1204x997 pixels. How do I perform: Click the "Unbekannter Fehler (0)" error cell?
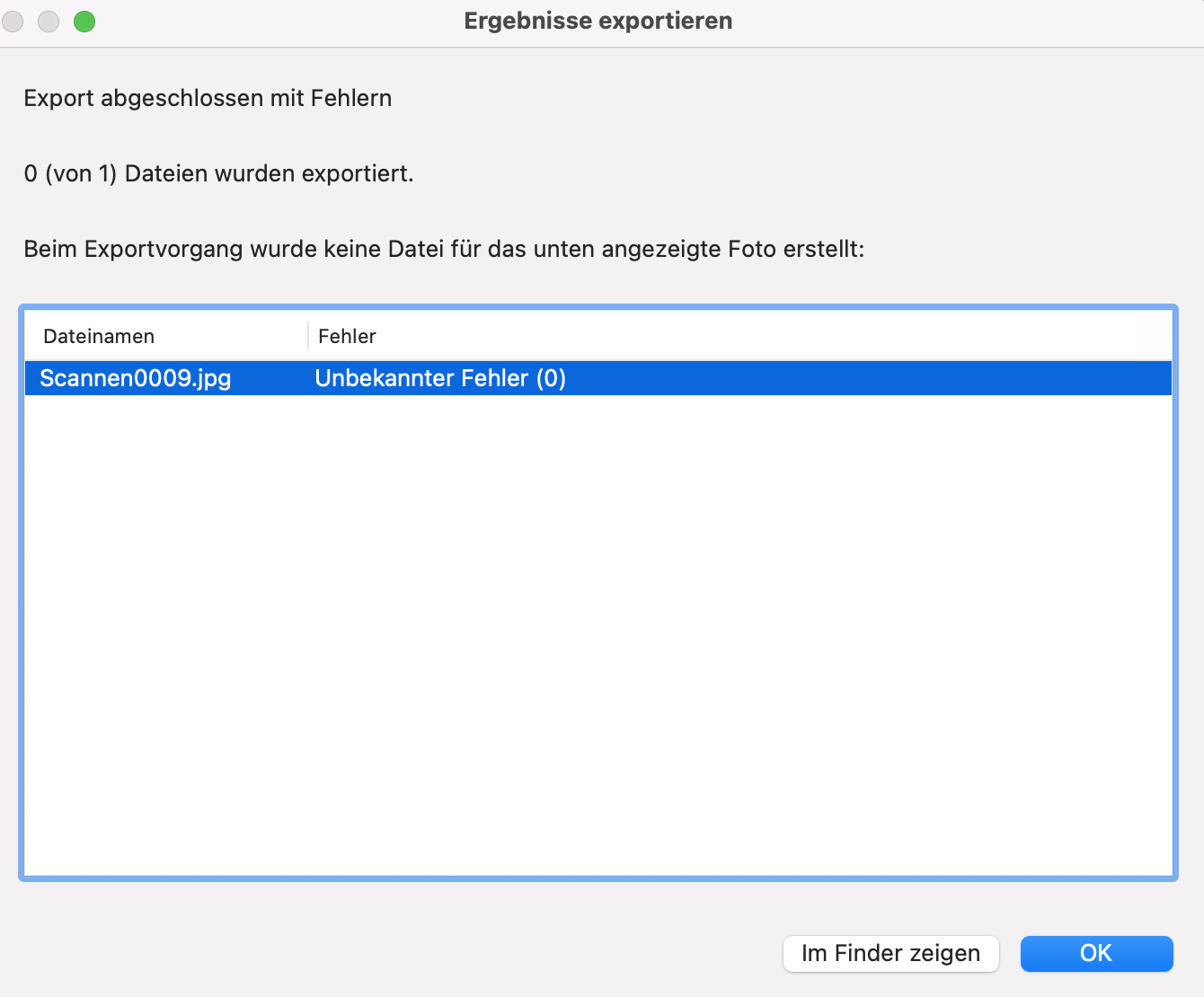click(440, 378)
